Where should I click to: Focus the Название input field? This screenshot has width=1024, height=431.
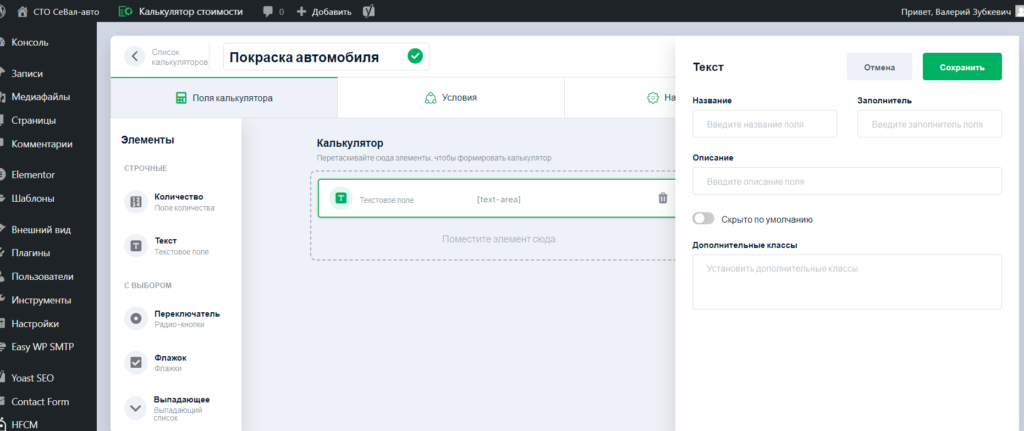pyautogui.click(x=765, y=124)
